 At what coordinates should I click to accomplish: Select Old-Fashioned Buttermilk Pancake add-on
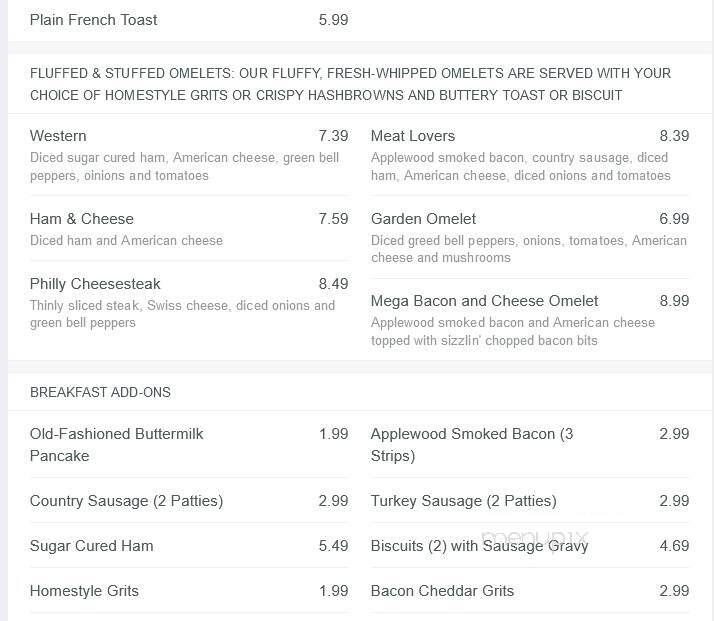coord(116,444)
